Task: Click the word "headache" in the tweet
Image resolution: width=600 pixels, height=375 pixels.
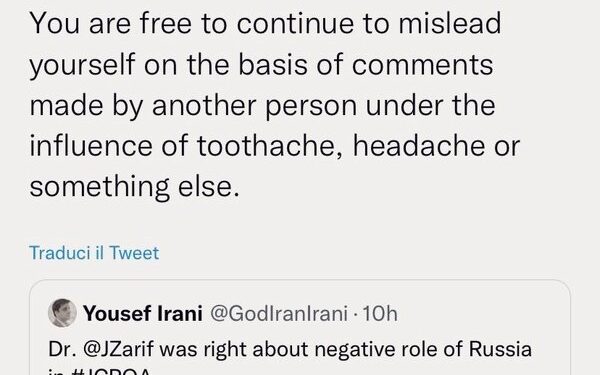Action: (x=419, y=145)
